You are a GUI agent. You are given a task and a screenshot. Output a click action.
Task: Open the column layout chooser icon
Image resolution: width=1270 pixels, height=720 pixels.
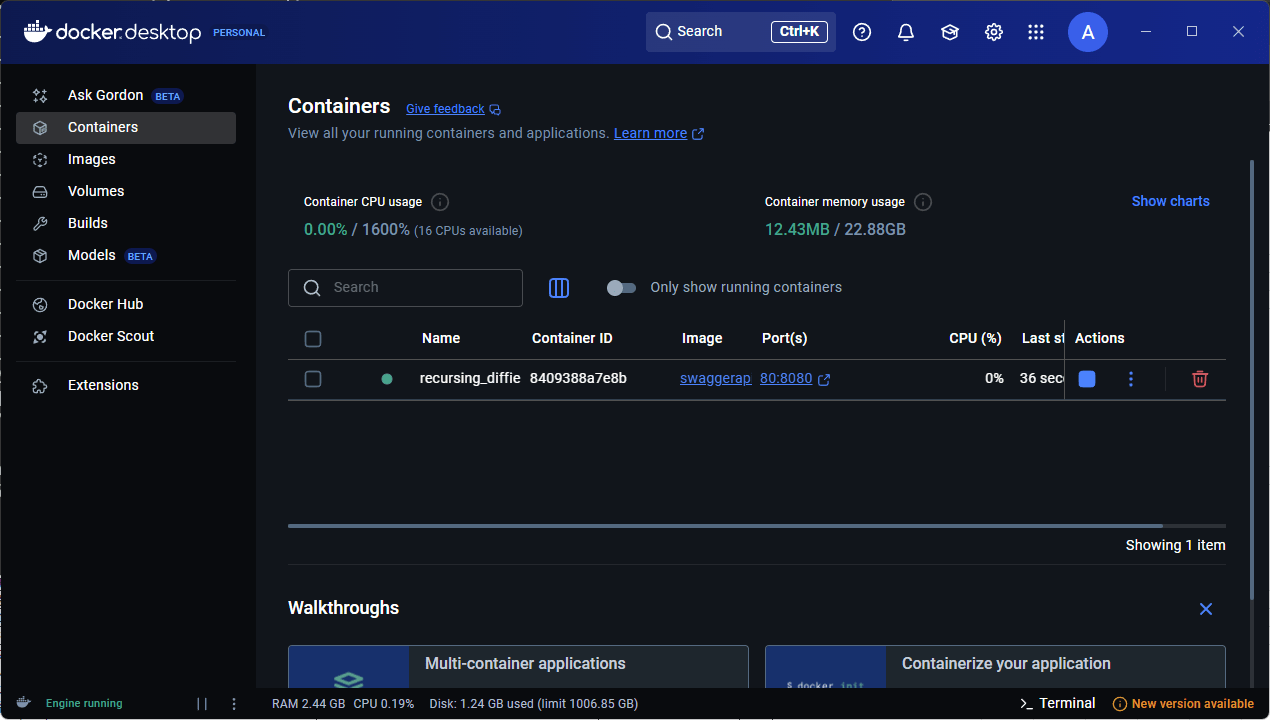(x=559, y=288)
